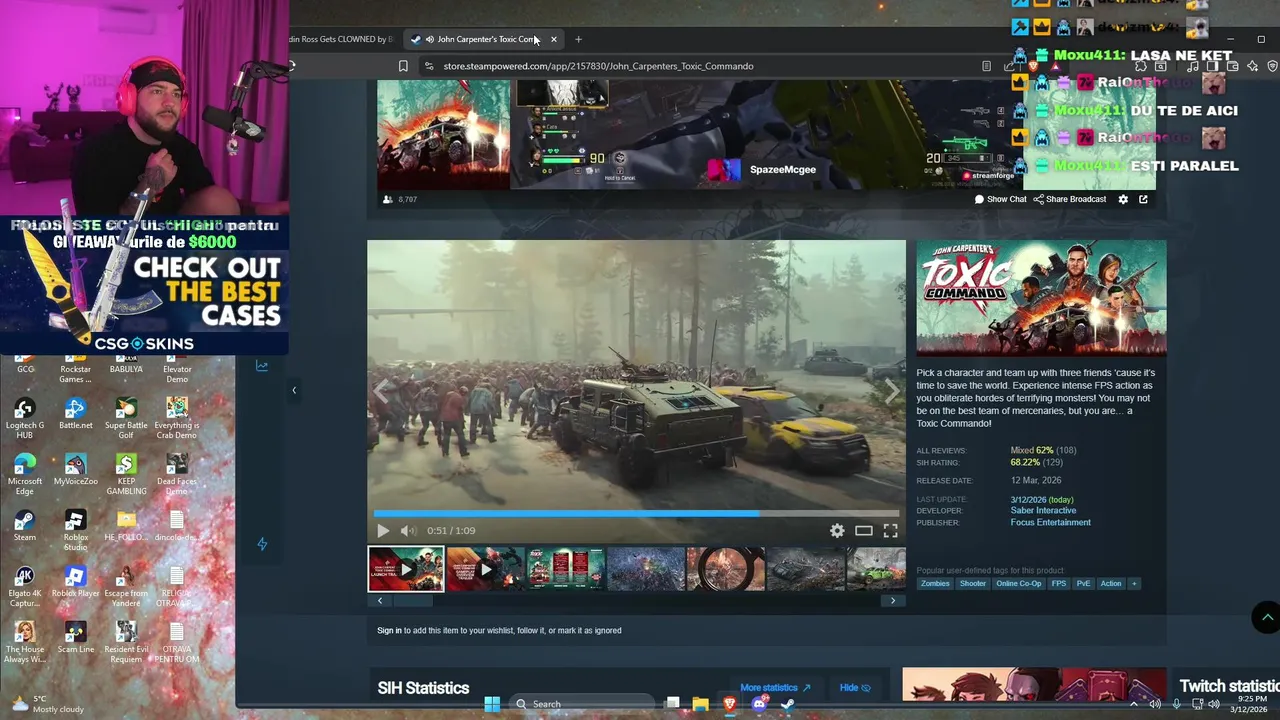
Task: Show Chat on the broadcast
Action: (x=1000, y=199)
